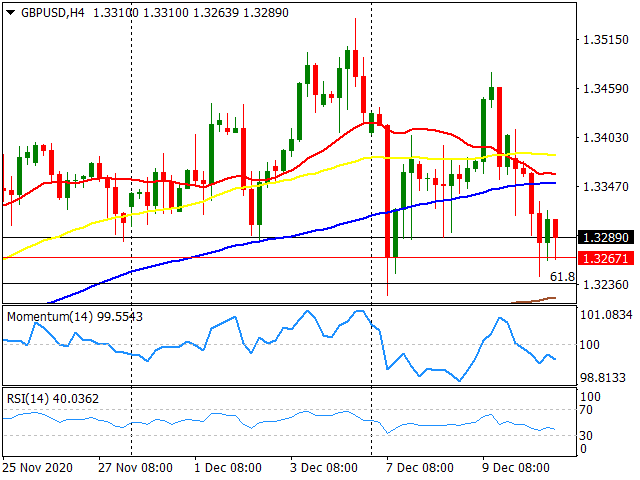640x480 pixels.
Task: Click the 1.34590 price scale value
Action: click(x=606, y=89)
